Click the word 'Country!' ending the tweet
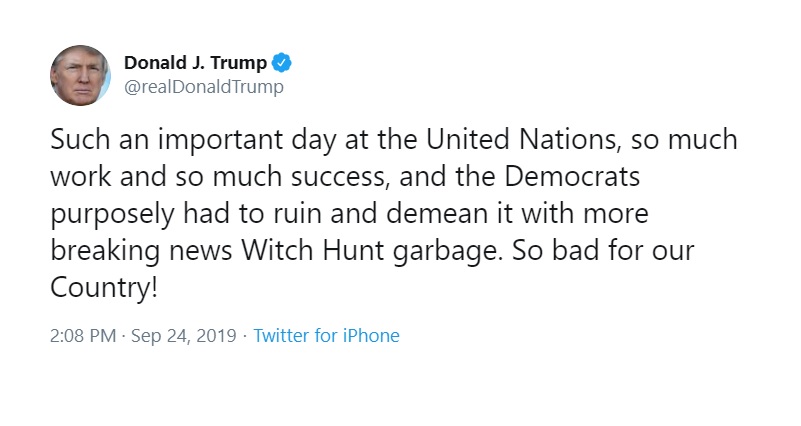 104,288
